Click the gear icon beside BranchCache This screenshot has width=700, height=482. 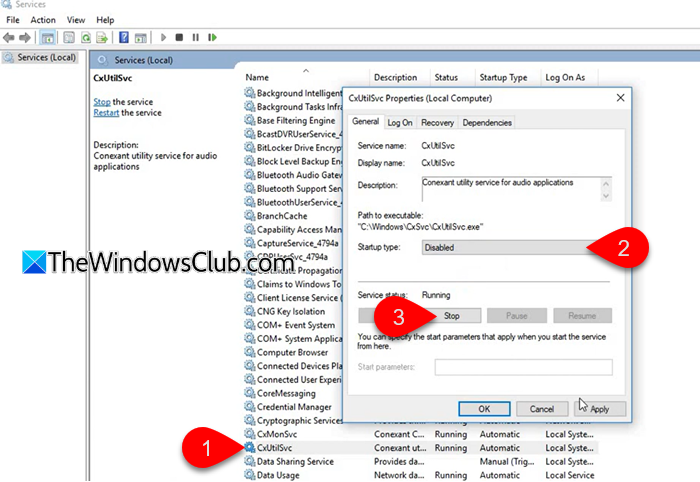250,216
